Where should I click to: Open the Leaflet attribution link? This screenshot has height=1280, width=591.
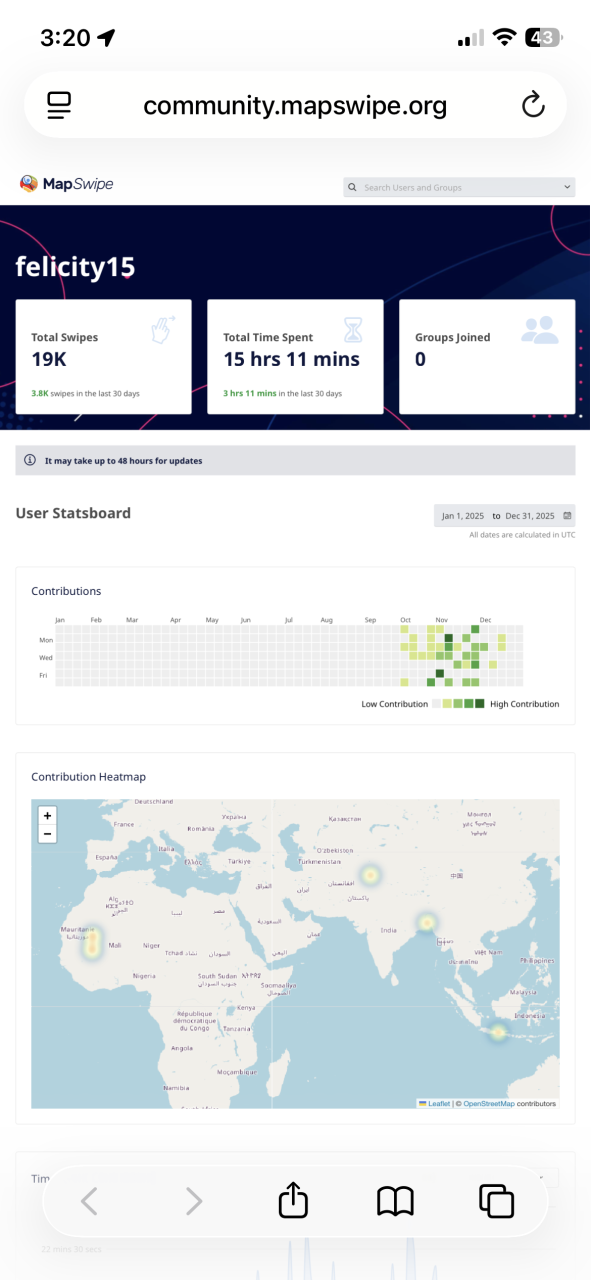click(x=434, y=1103)
